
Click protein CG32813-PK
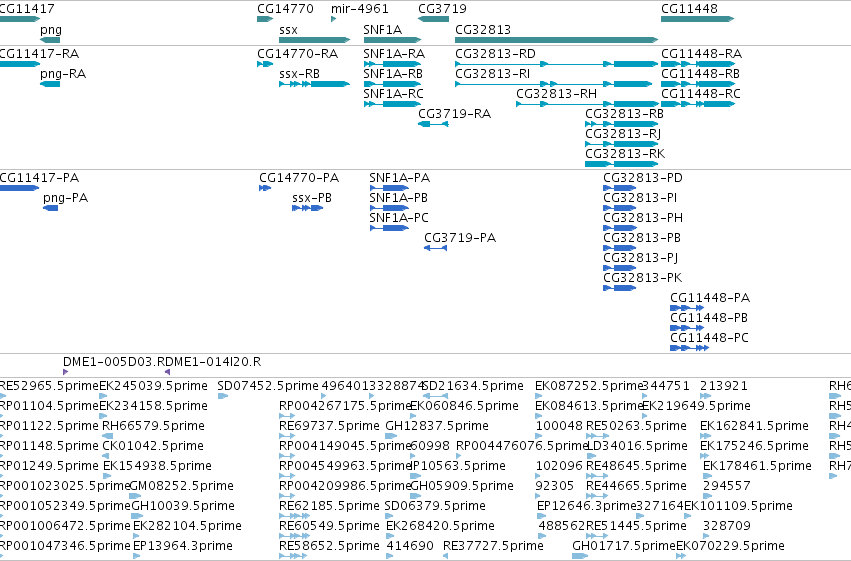click(x=619, y=289)
